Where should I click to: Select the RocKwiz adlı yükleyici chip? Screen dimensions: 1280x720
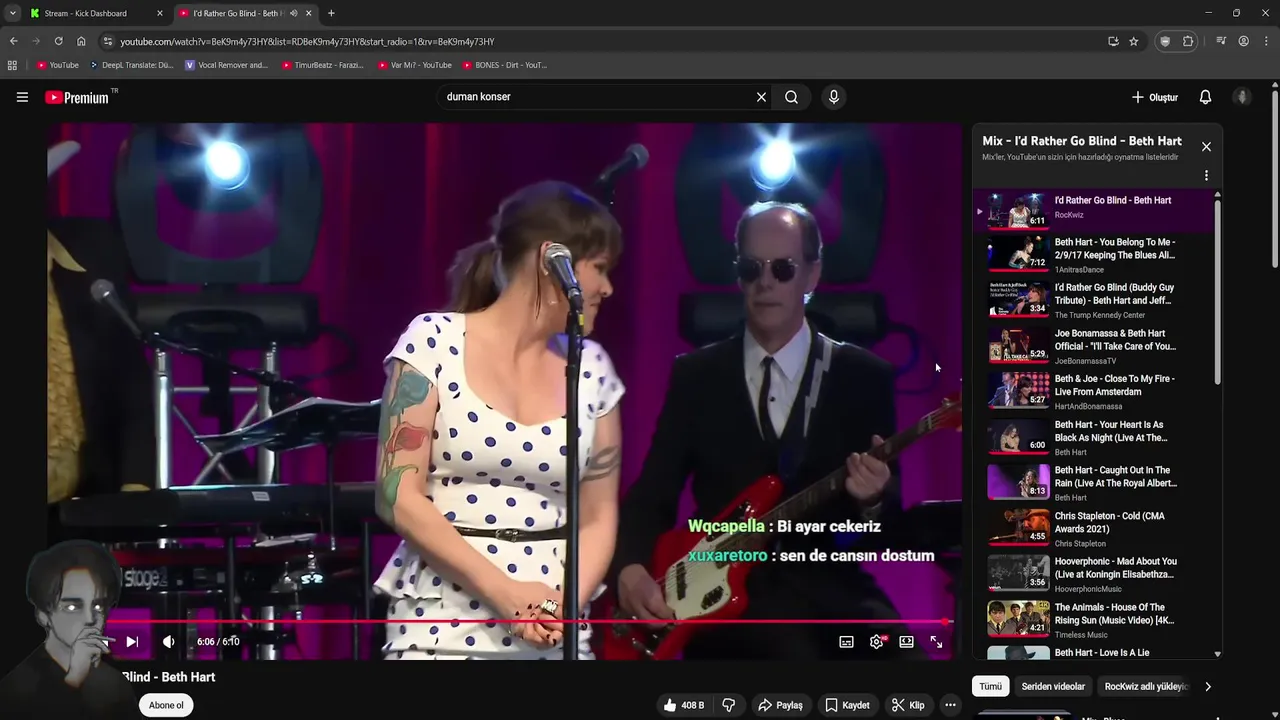pyautogui.click(x=1145, y=686)
